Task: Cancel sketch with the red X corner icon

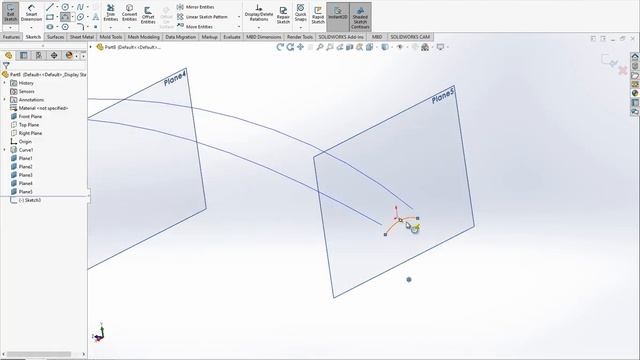Action: click(622, 71)
